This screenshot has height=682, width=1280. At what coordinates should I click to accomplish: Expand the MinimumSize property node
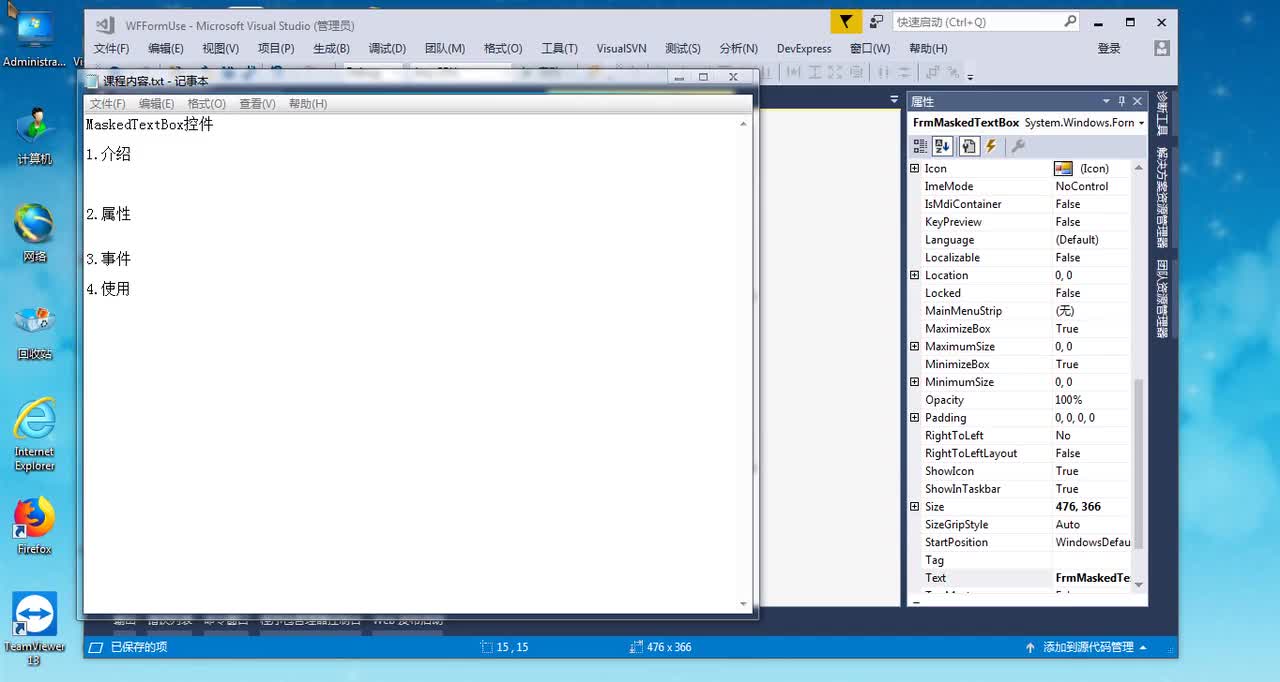point(914,382)
